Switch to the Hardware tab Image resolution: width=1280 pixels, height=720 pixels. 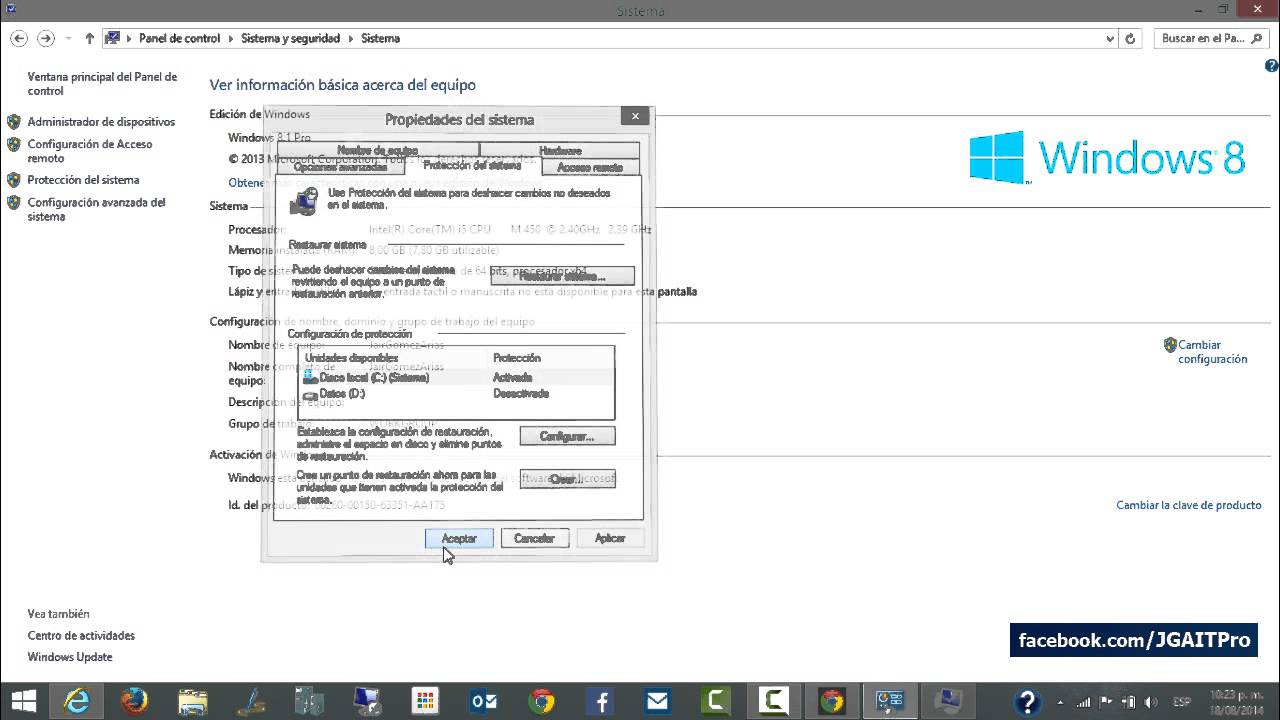(560, 151)
